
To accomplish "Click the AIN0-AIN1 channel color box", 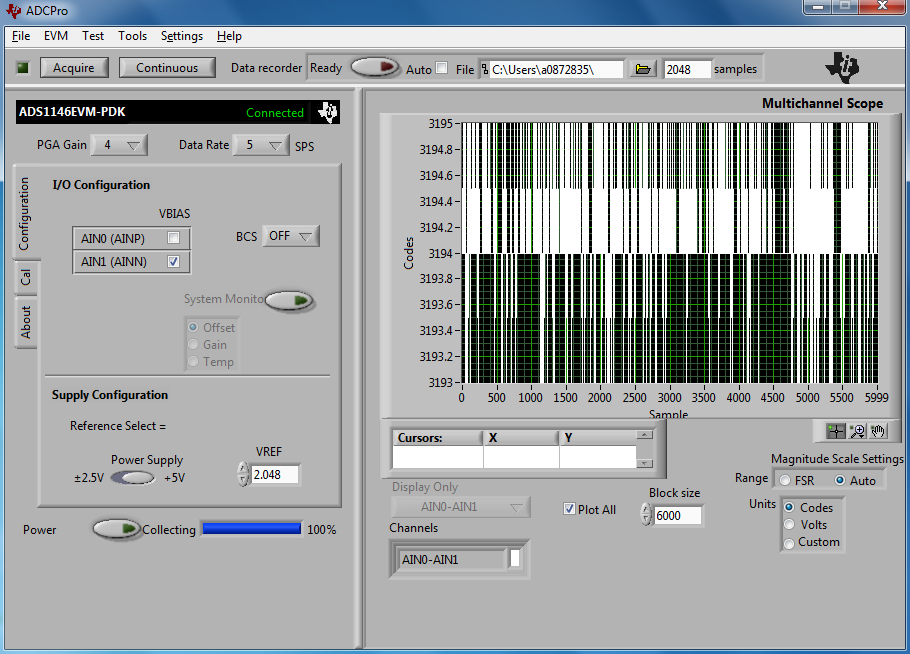I will click(515, 558).
